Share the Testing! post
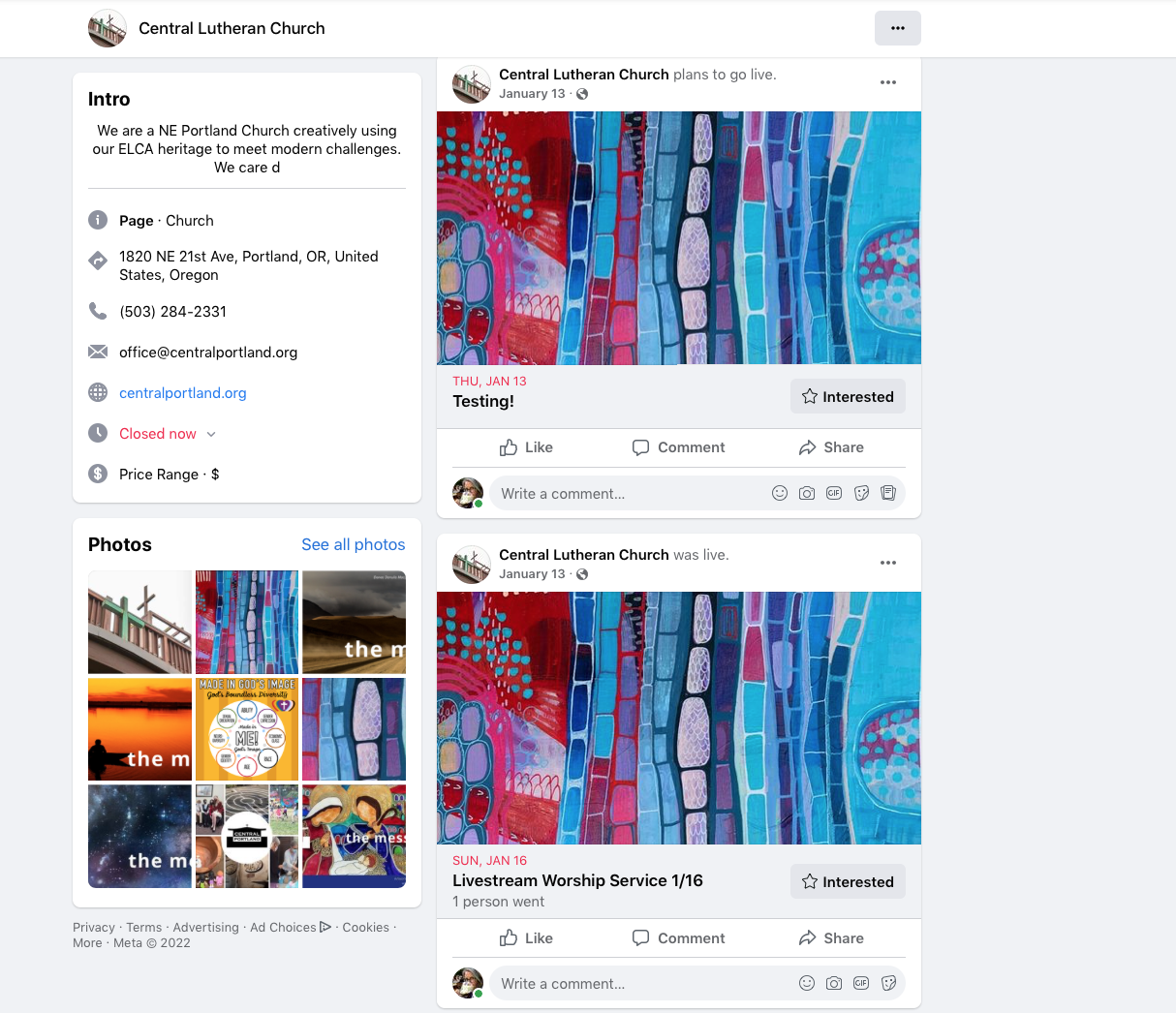Image resolution: width=1176 pixels, height=1013 pixels. pyautogui.click(x=831, y=447)
